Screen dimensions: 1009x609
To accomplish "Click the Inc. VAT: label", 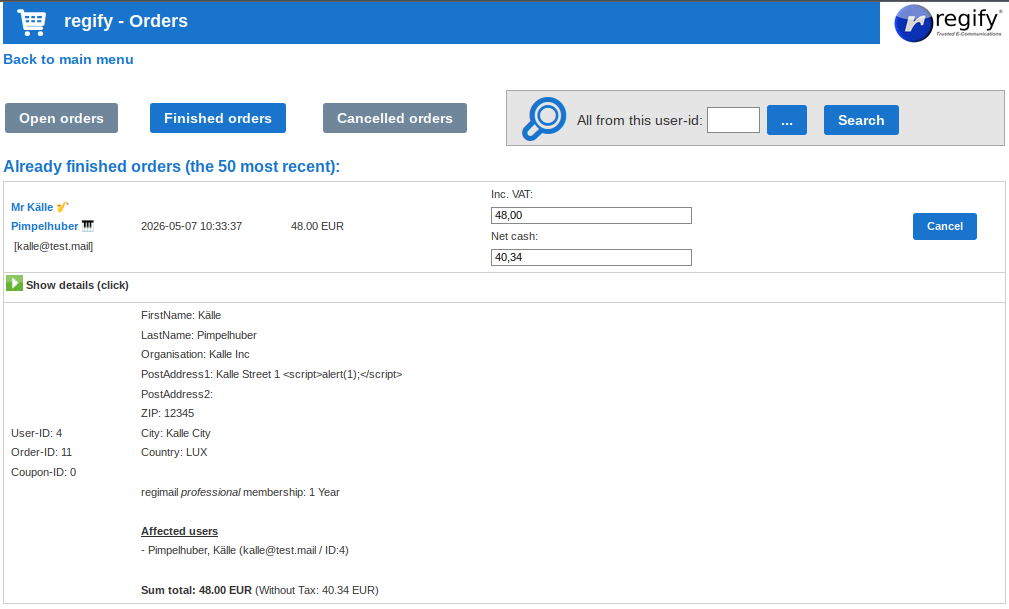I will tap(512, 194).
